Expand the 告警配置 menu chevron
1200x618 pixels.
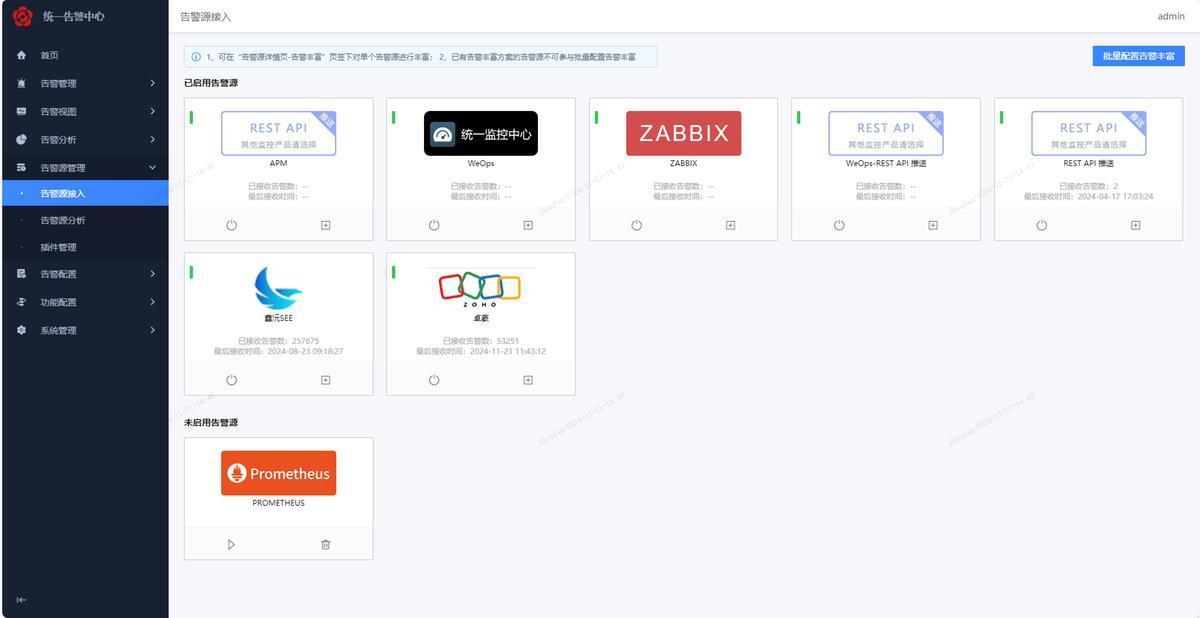click(153, 273)
